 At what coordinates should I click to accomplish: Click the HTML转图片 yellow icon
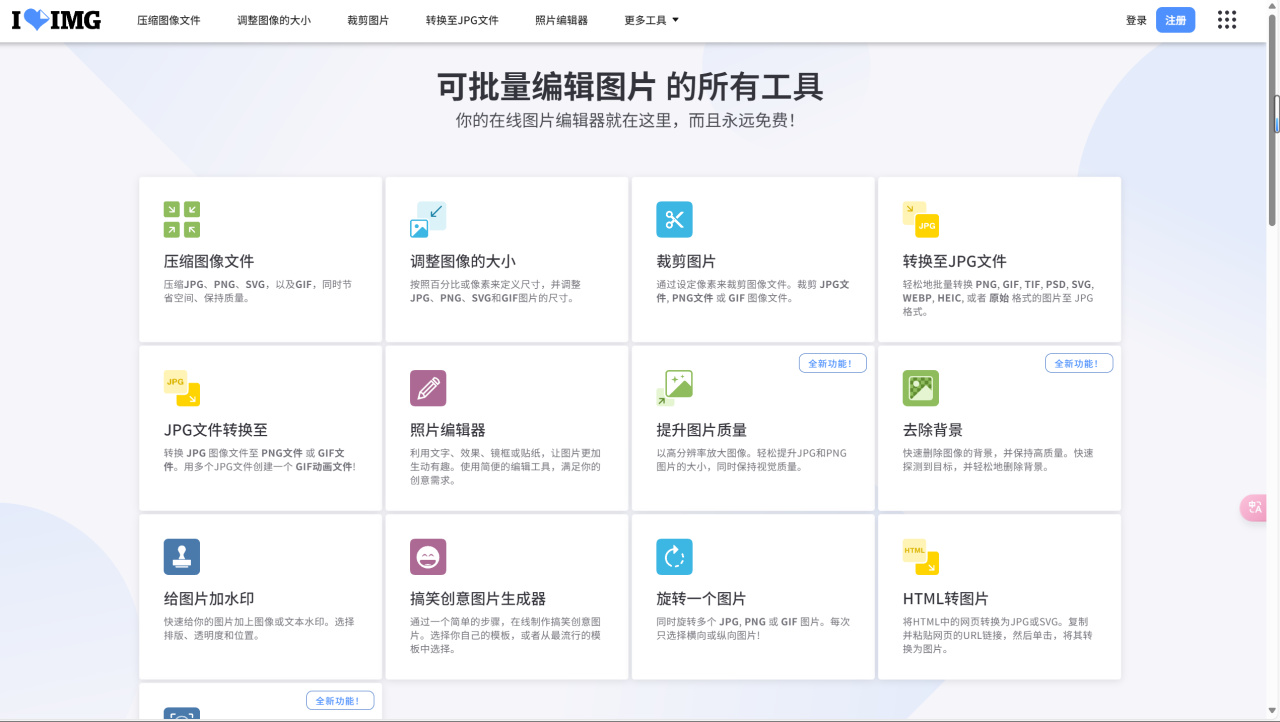click(921, 557)
